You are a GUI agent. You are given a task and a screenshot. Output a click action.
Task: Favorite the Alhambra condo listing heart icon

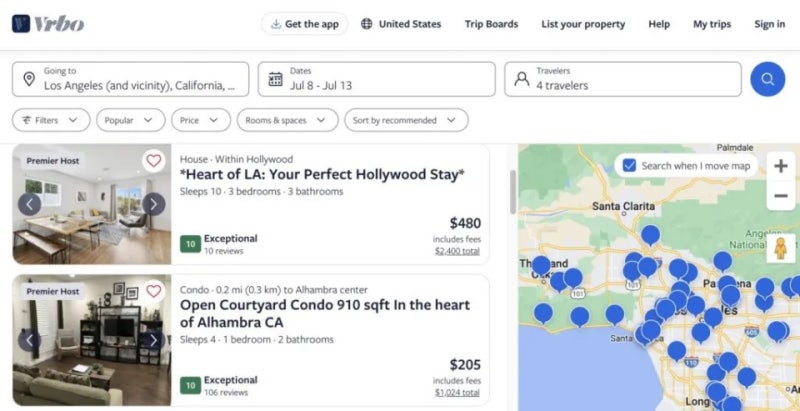(x=153, y=291)
